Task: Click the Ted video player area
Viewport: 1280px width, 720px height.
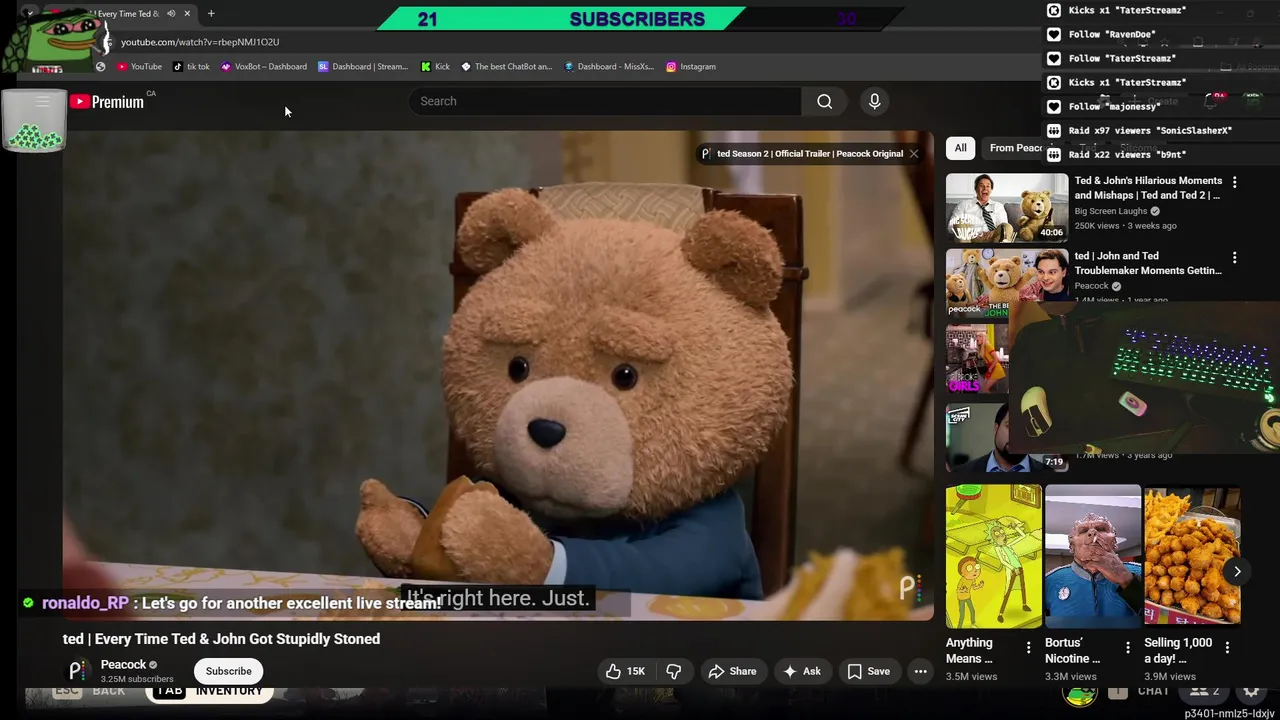Action: pyautogui.click(x=498, y=375)
